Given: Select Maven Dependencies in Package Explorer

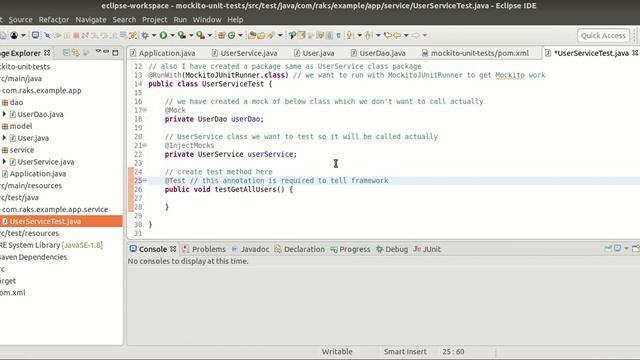Looking at the screenshot, I should pyautogui.click(x=33, y=257).
